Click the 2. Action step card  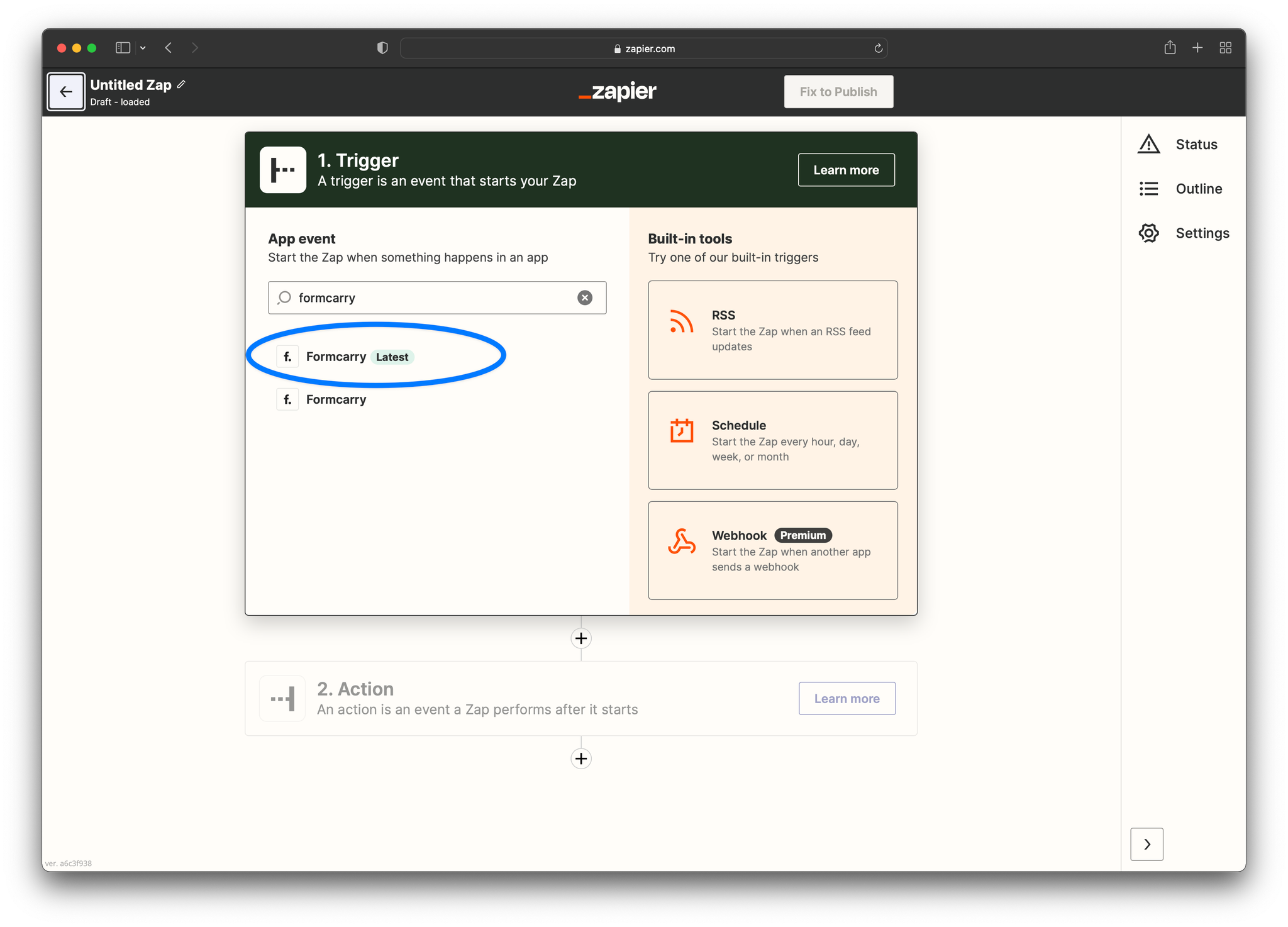(580, 698)
